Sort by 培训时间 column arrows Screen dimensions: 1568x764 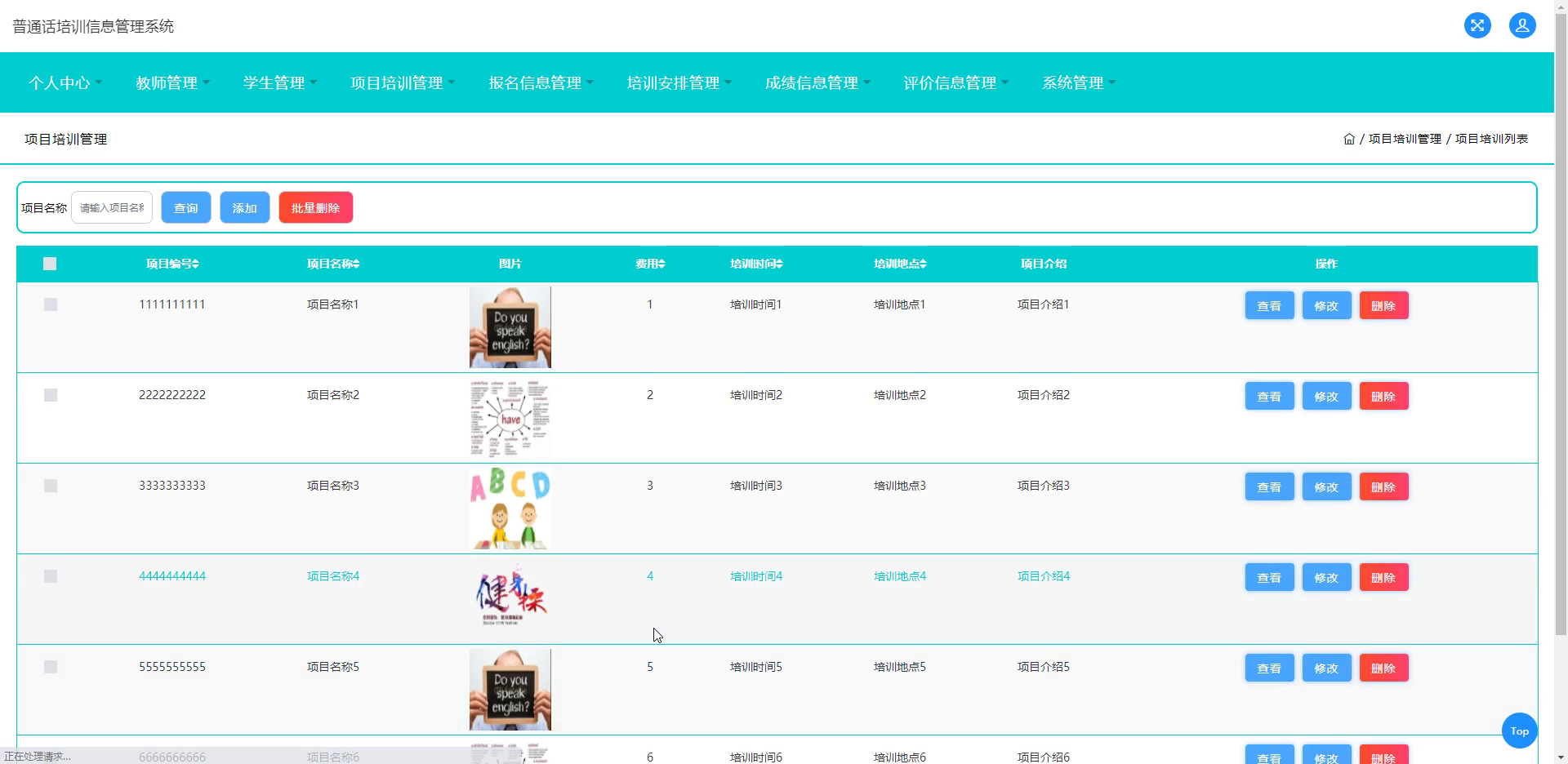point(779,264)
